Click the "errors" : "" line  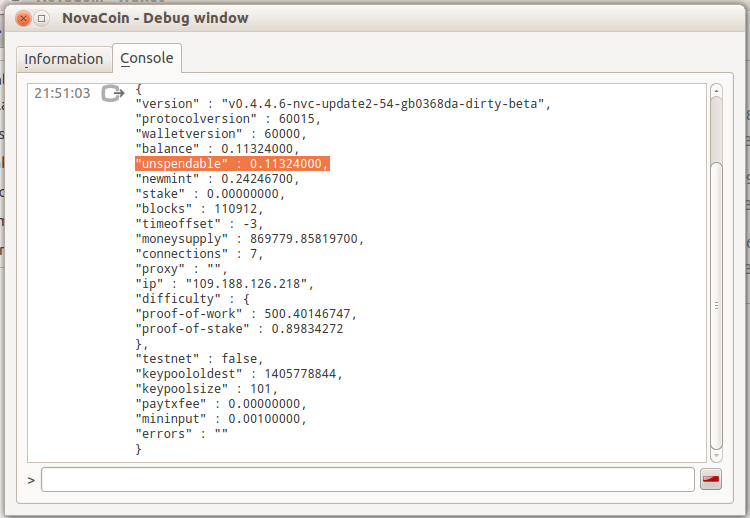pos(182,434)
